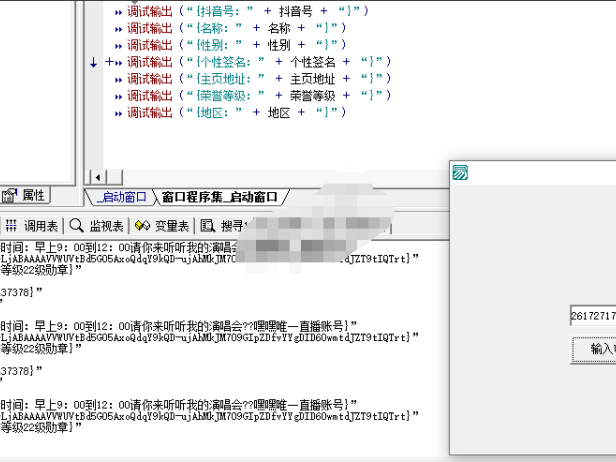616x462 pixels.
Task: Click the first output line 等级22级勋章
Action: (x=41, y=270)
